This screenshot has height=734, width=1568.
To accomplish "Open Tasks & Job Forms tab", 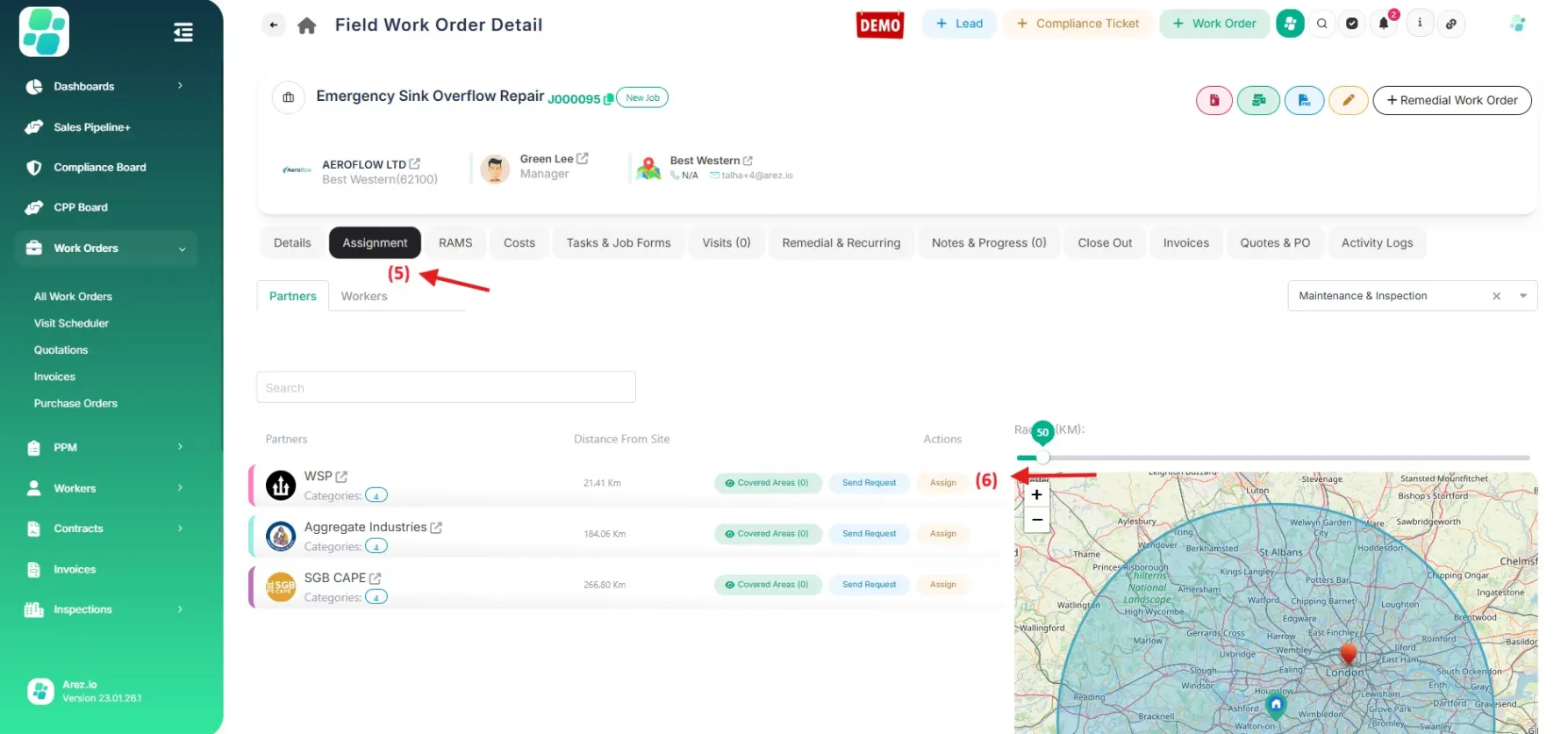I will pos(619,243).
